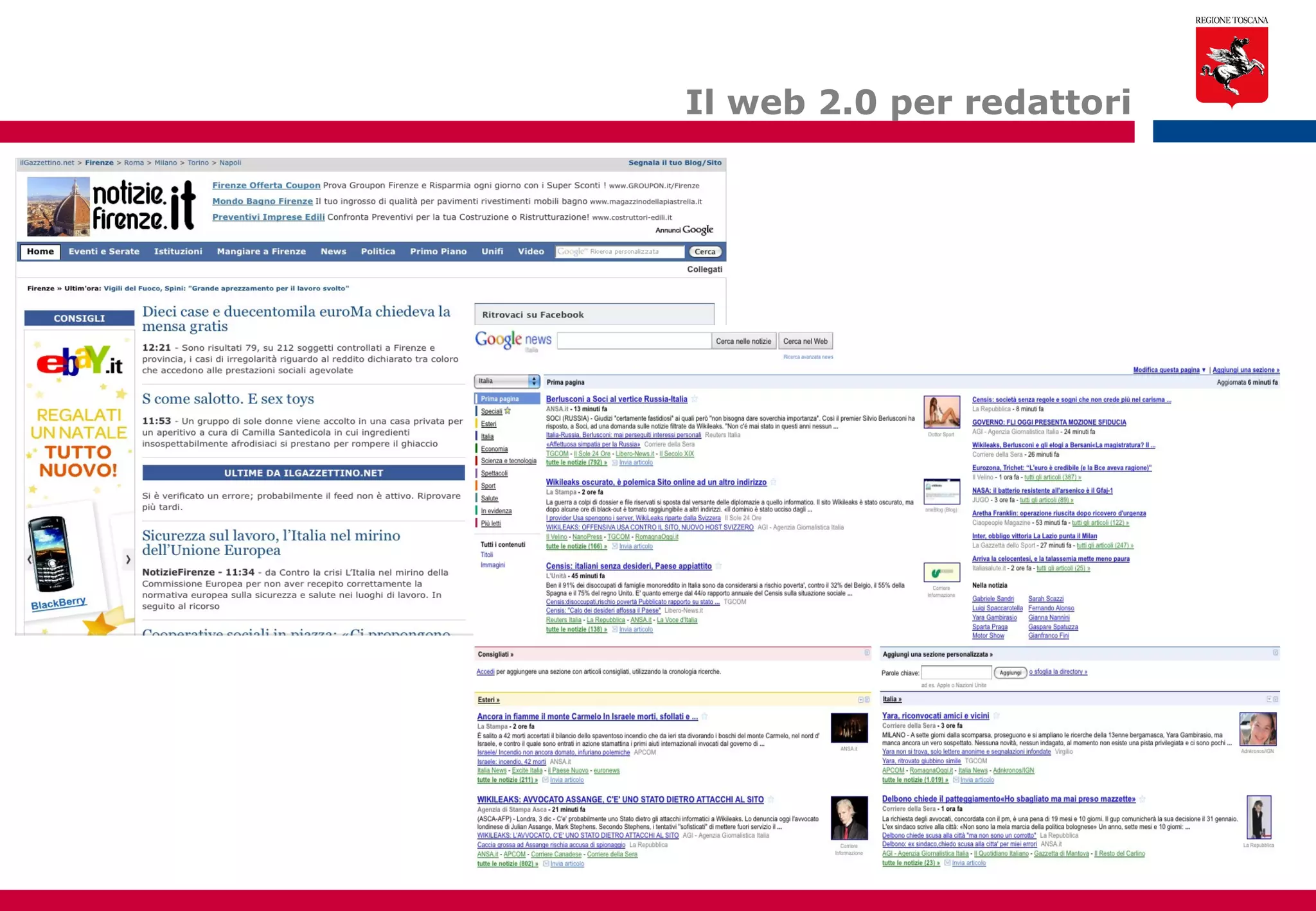Click the eBay.it logo in the Consigli ad

click(79, 361)
